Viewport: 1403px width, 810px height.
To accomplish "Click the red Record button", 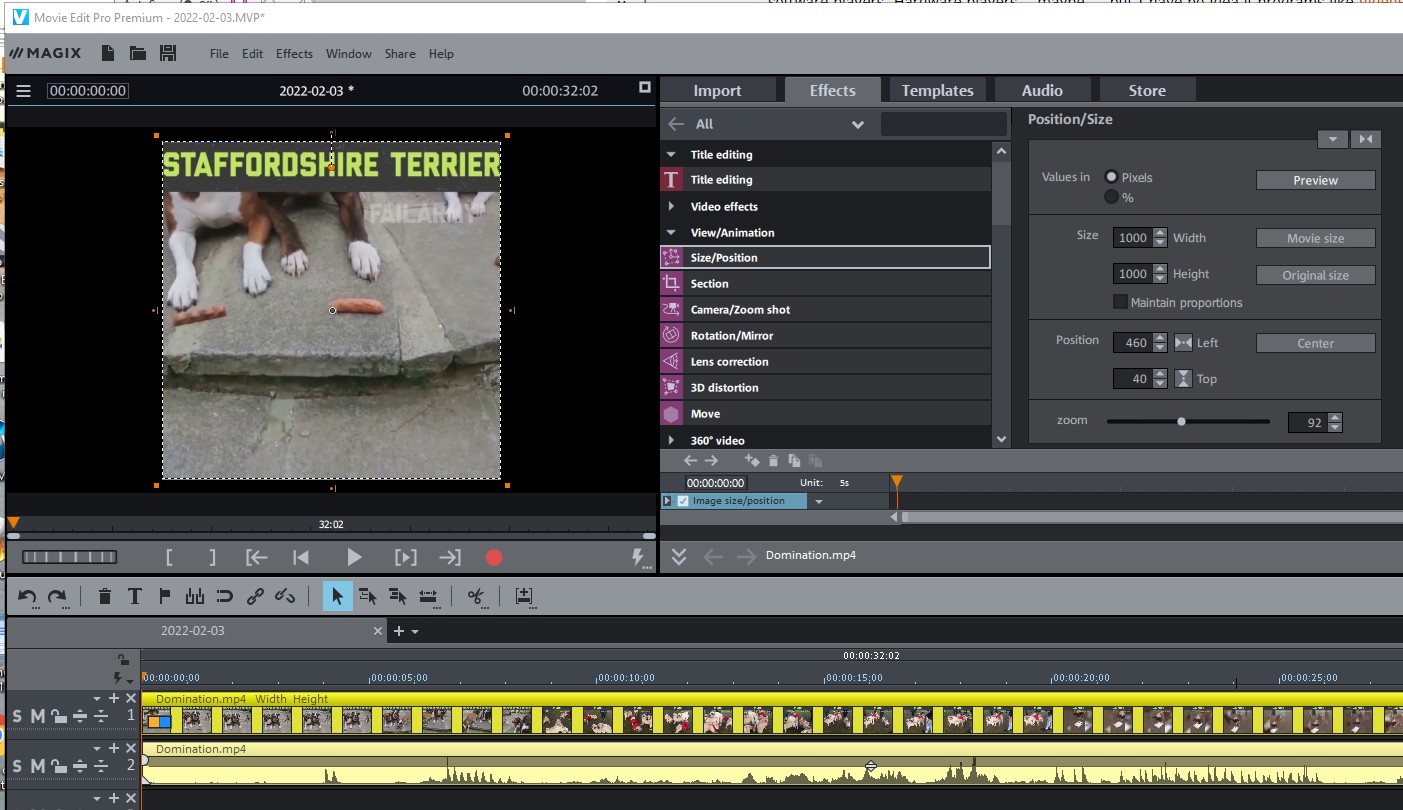I will (493, 557).
